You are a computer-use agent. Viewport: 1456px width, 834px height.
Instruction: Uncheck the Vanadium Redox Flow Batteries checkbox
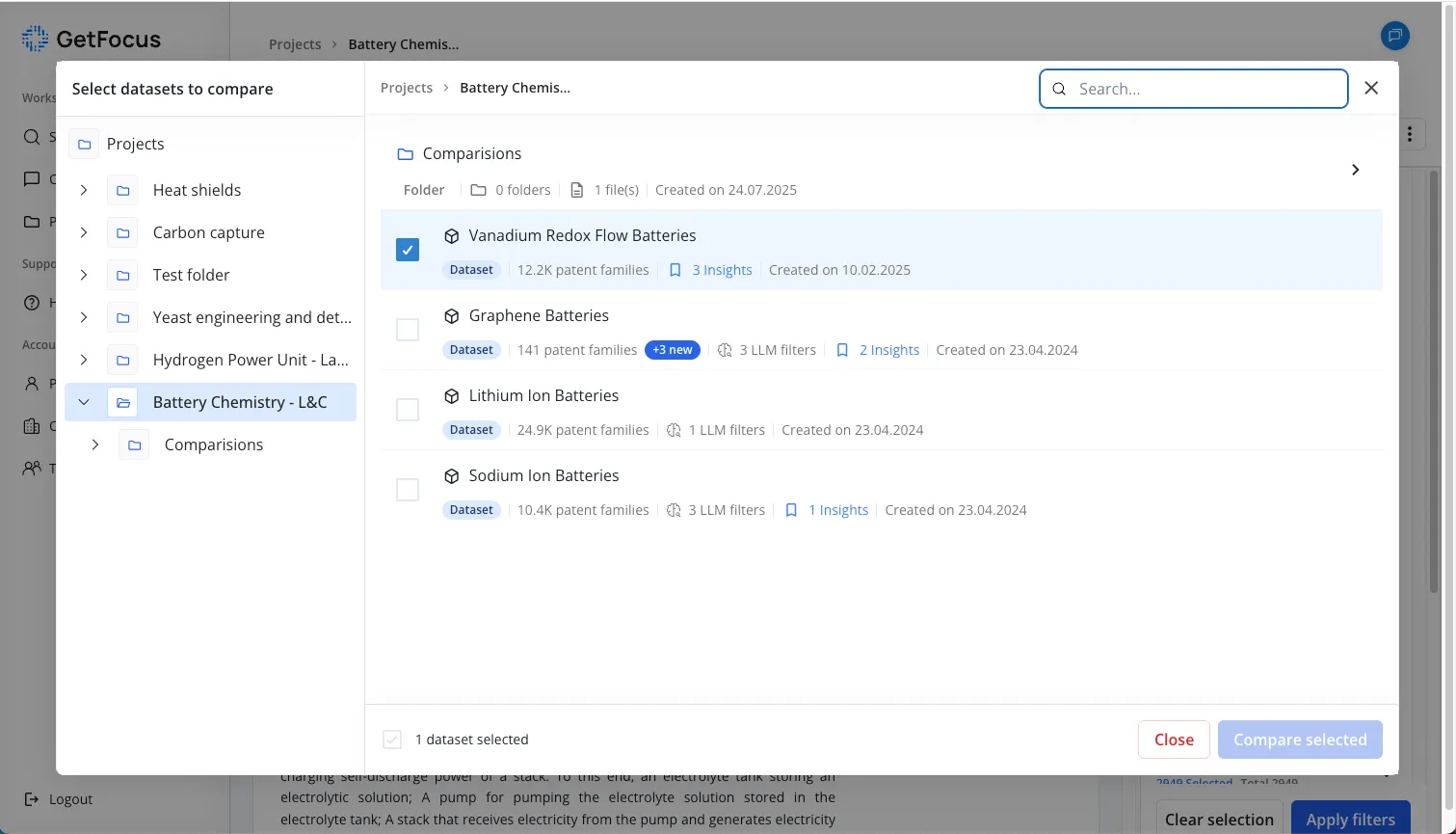pyautogui.click(x=408, y=250)
